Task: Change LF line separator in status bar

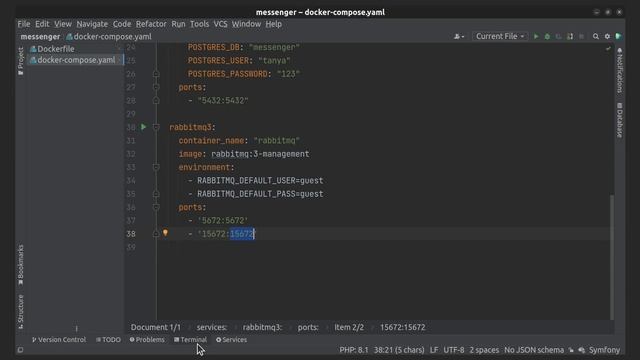Action: (434, 350)
